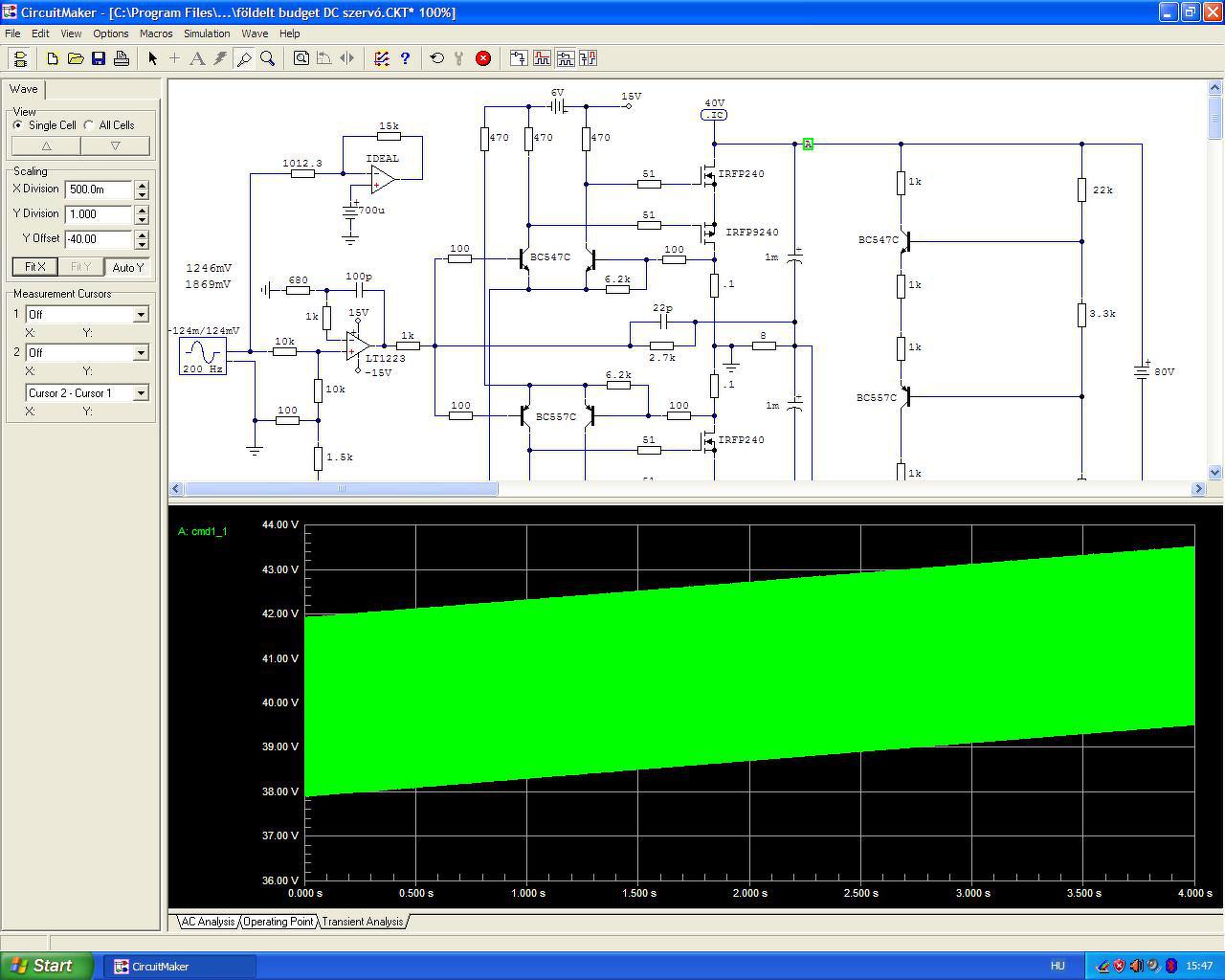
Task: Click the Bluetooth tray icon
Action: coord(1170,966)
